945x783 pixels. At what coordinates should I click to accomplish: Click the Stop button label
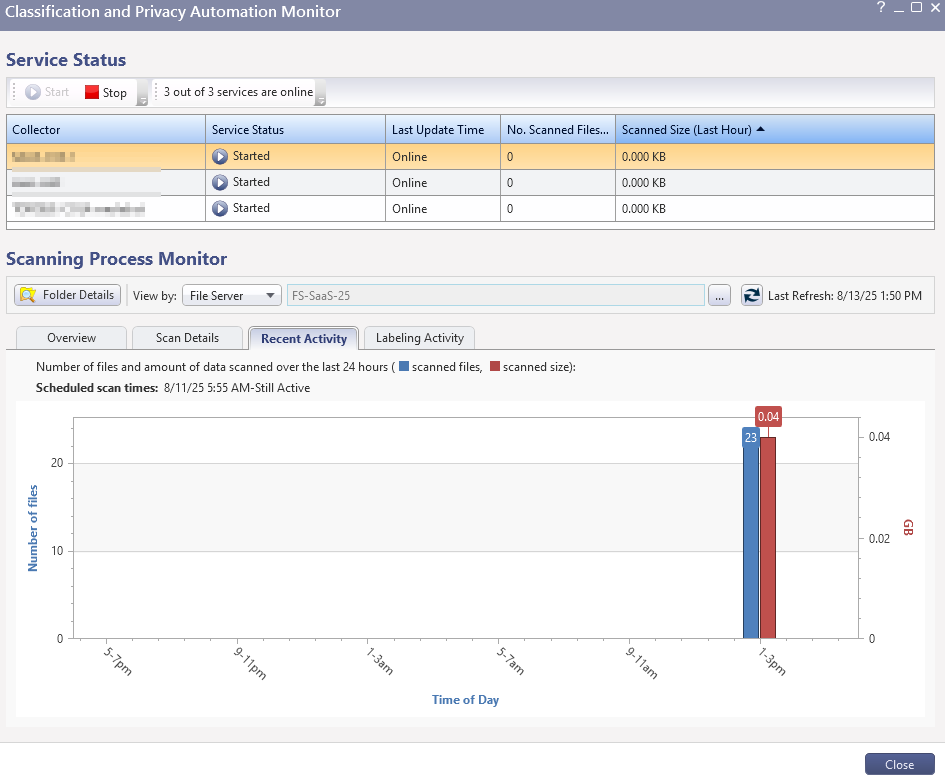115,93
